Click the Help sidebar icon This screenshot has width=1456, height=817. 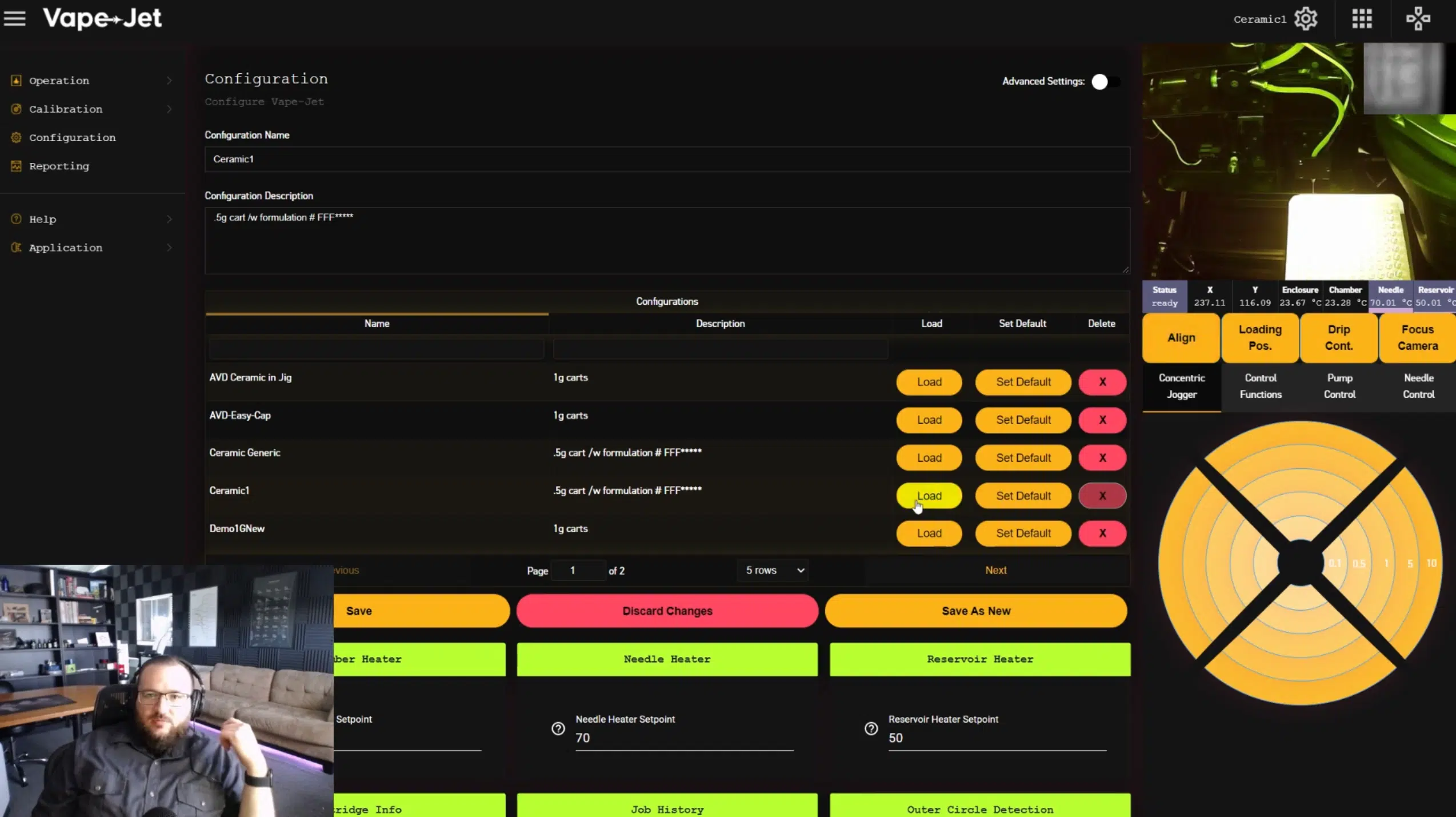[16, 219]
